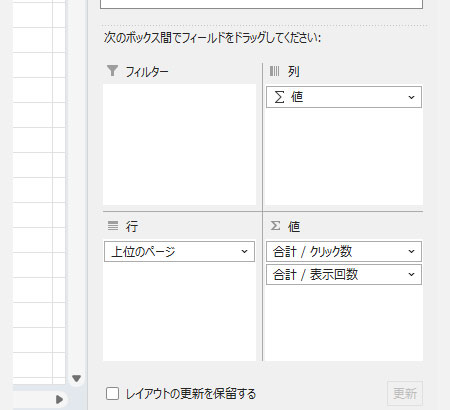Click the spreadsheet scroll-right arrow
The width and height of the screenshot is (450, 410).
[59, 399]
